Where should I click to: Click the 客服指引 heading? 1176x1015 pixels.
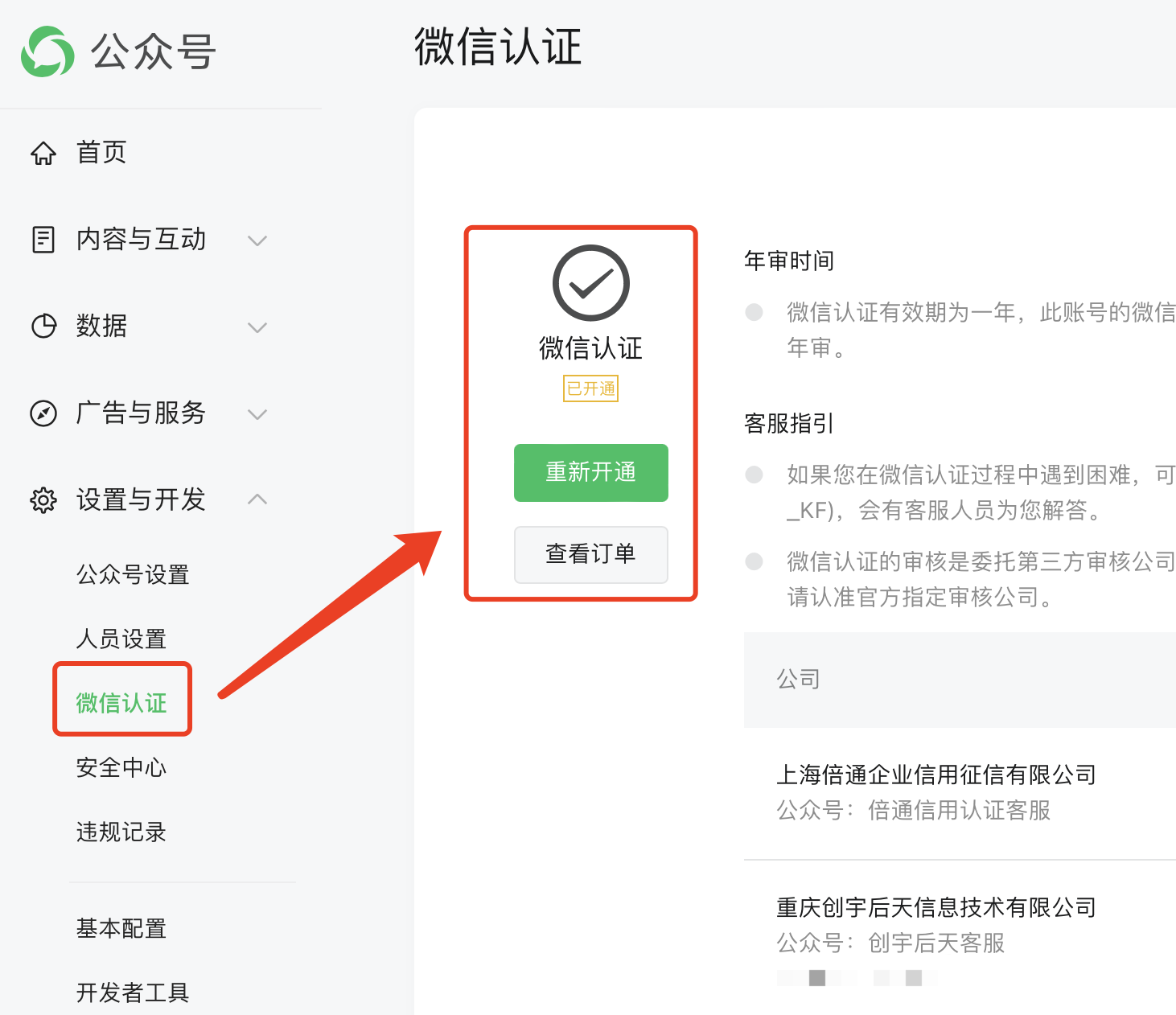pyautogui.click(x=789, y=423)
